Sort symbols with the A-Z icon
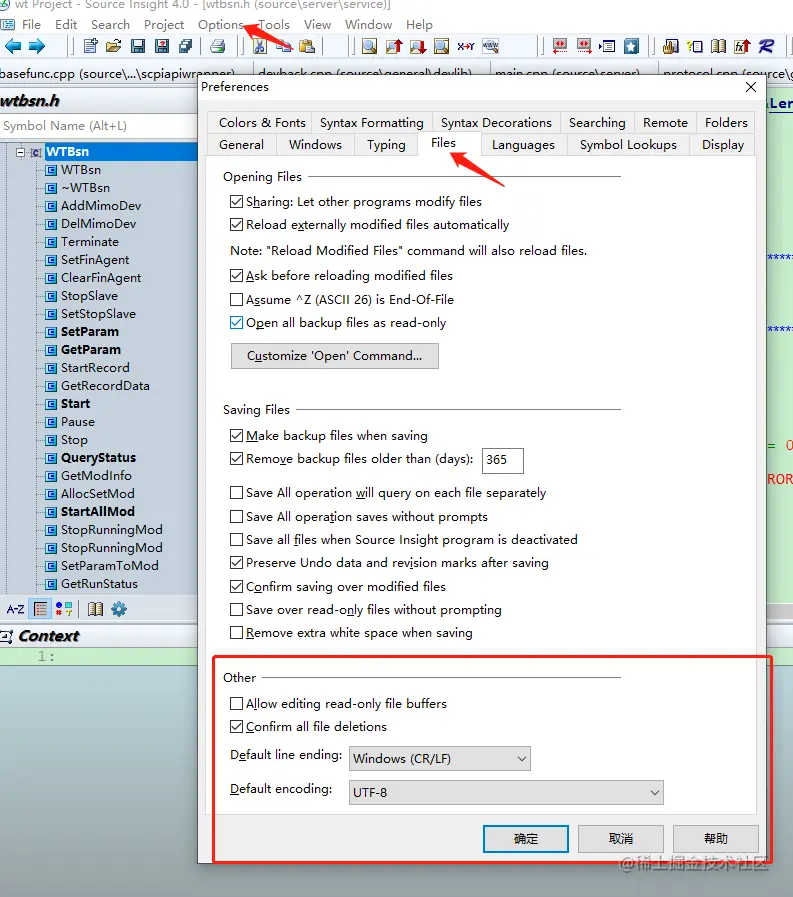 pos(15,609)
